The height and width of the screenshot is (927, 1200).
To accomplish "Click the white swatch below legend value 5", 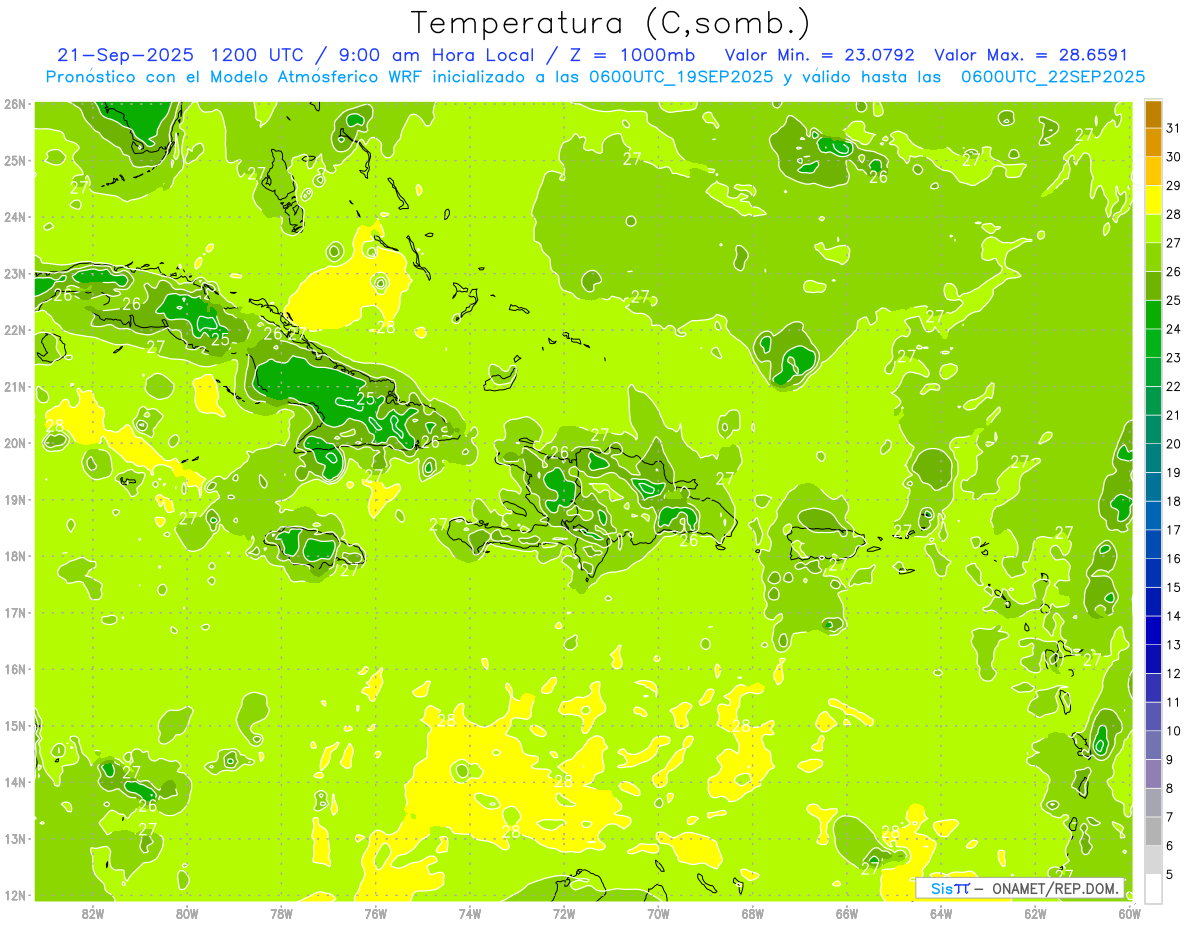I will 1154,888.
